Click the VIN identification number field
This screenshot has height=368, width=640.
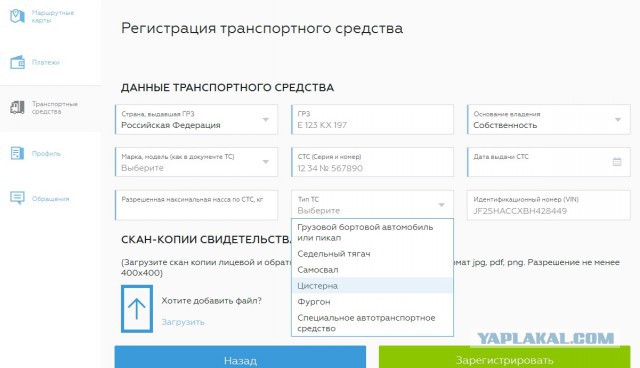pos(549,205)
